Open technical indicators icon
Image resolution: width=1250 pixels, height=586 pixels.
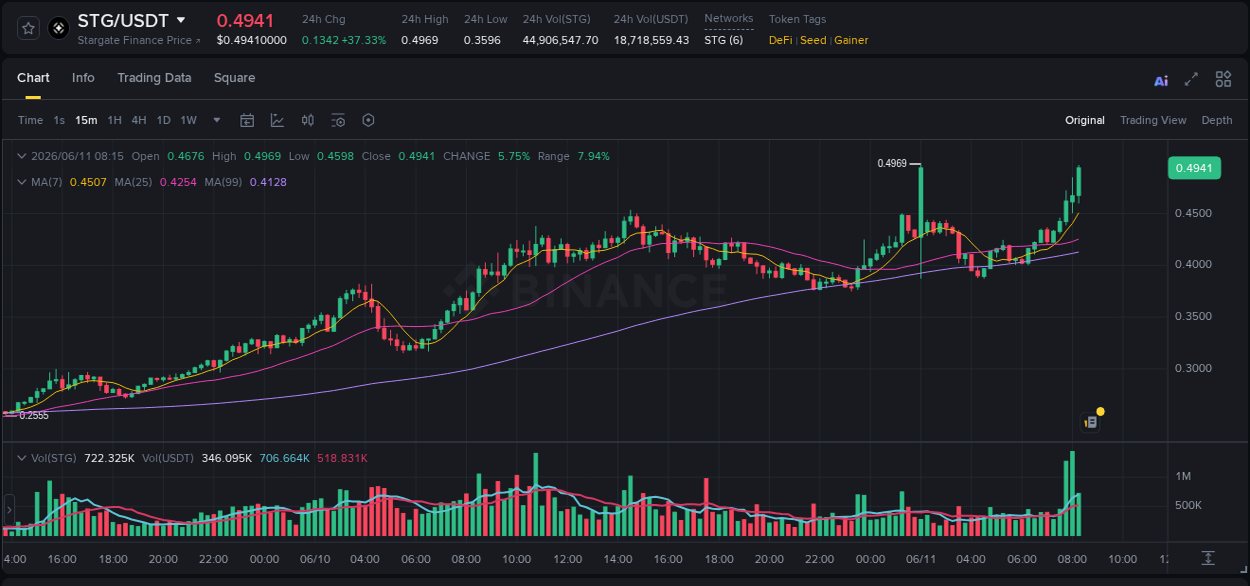click(277, 120)
